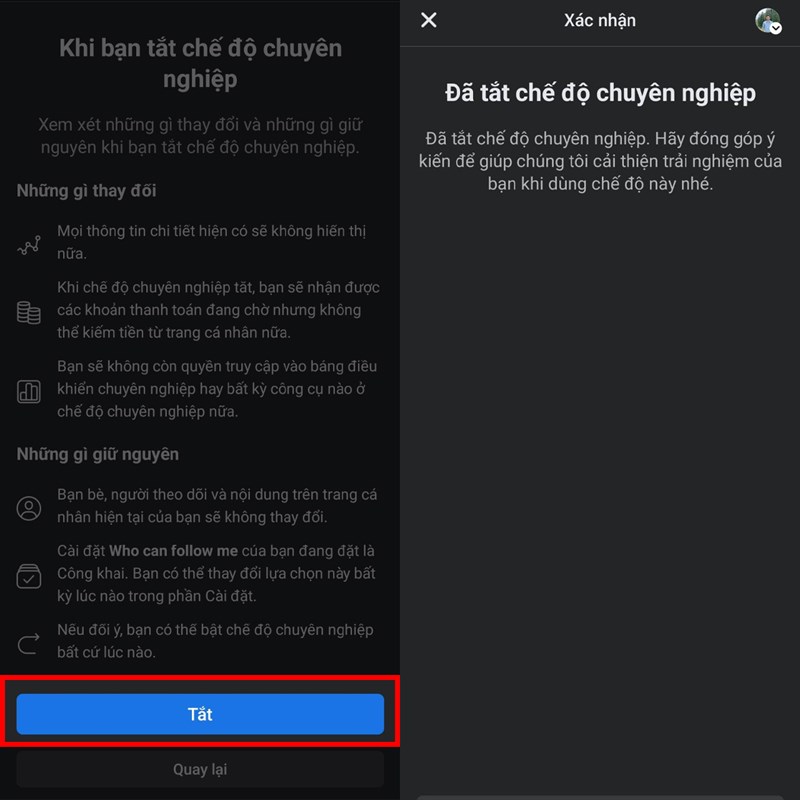The image size is (800, 800).
Task: Click the Những gì giữ nguyên heading
Action: coord(97,454)
